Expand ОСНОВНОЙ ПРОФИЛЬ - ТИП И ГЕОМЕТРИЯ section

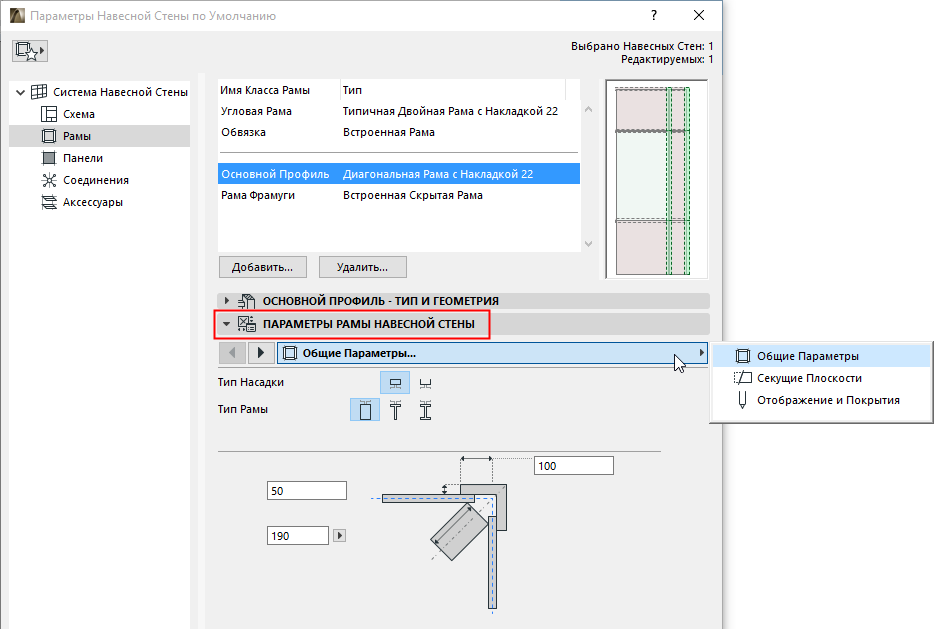226,299
